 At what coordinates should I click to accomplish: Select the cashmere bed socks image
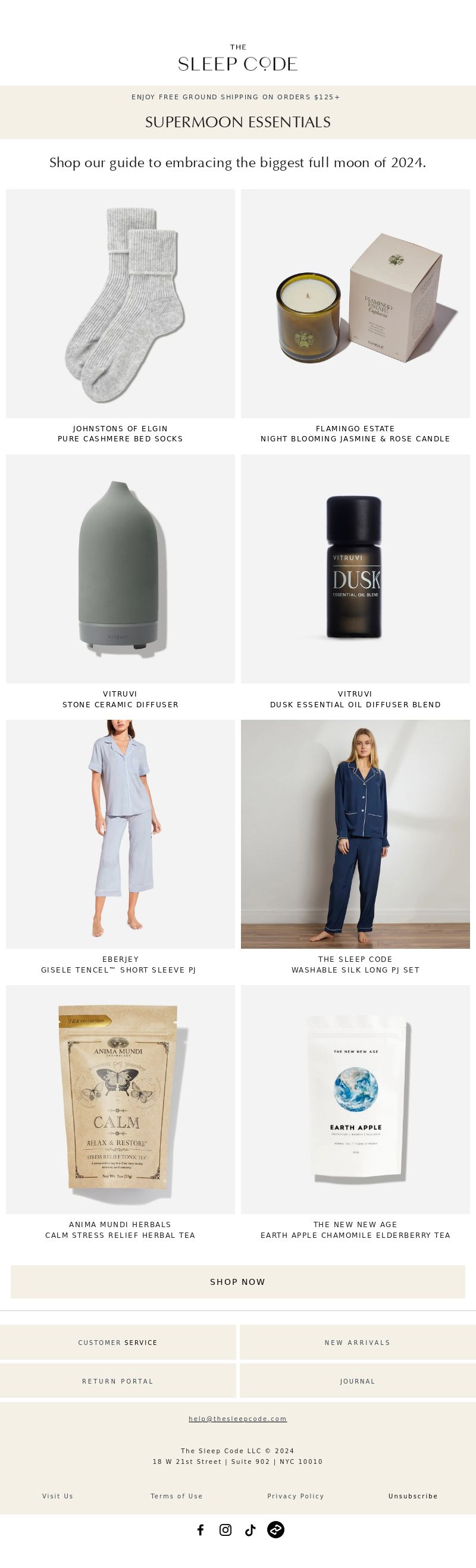pos(121,303)
